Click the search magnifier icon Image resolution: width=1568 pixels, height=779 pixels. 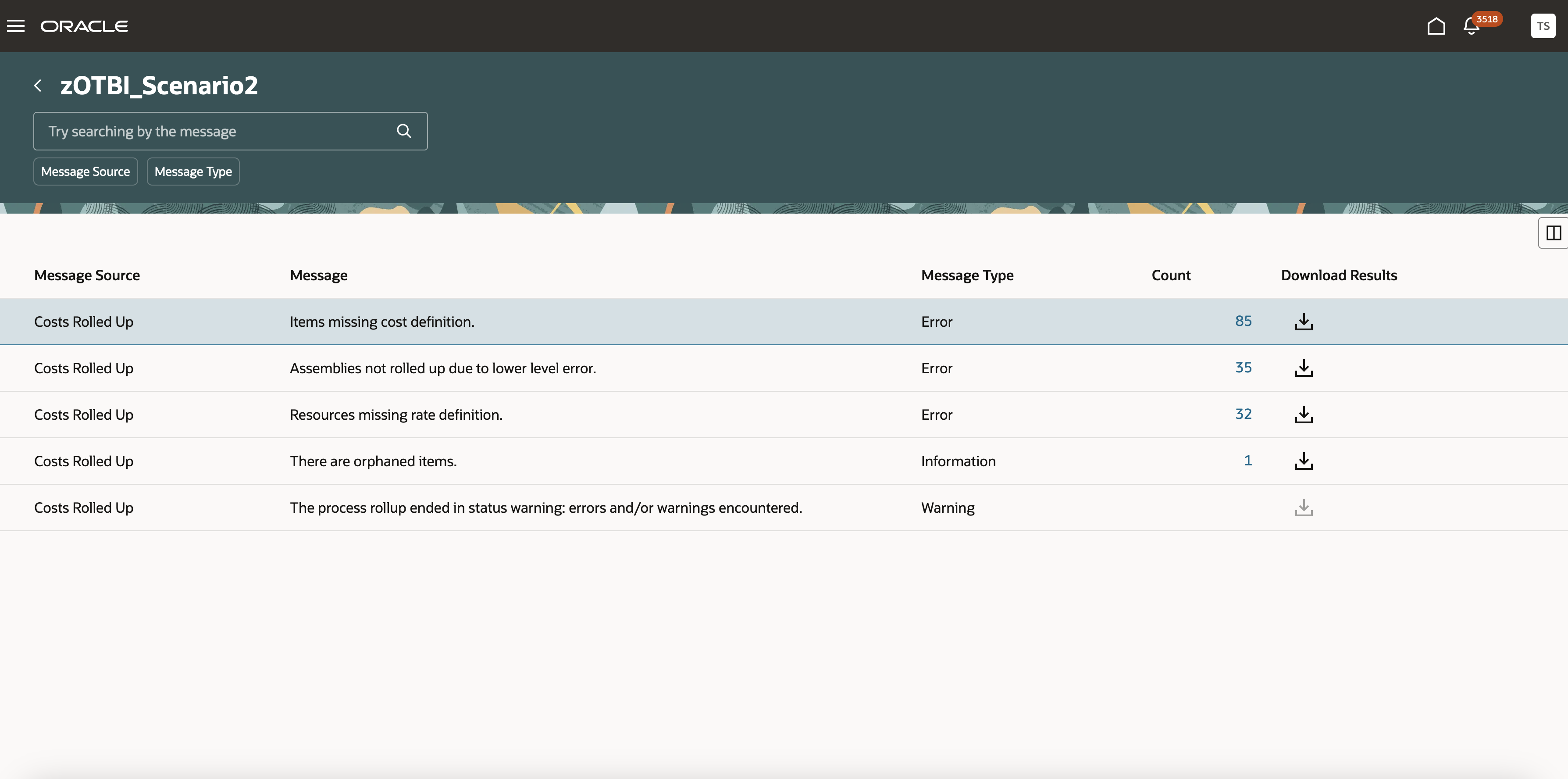[403, 131]
